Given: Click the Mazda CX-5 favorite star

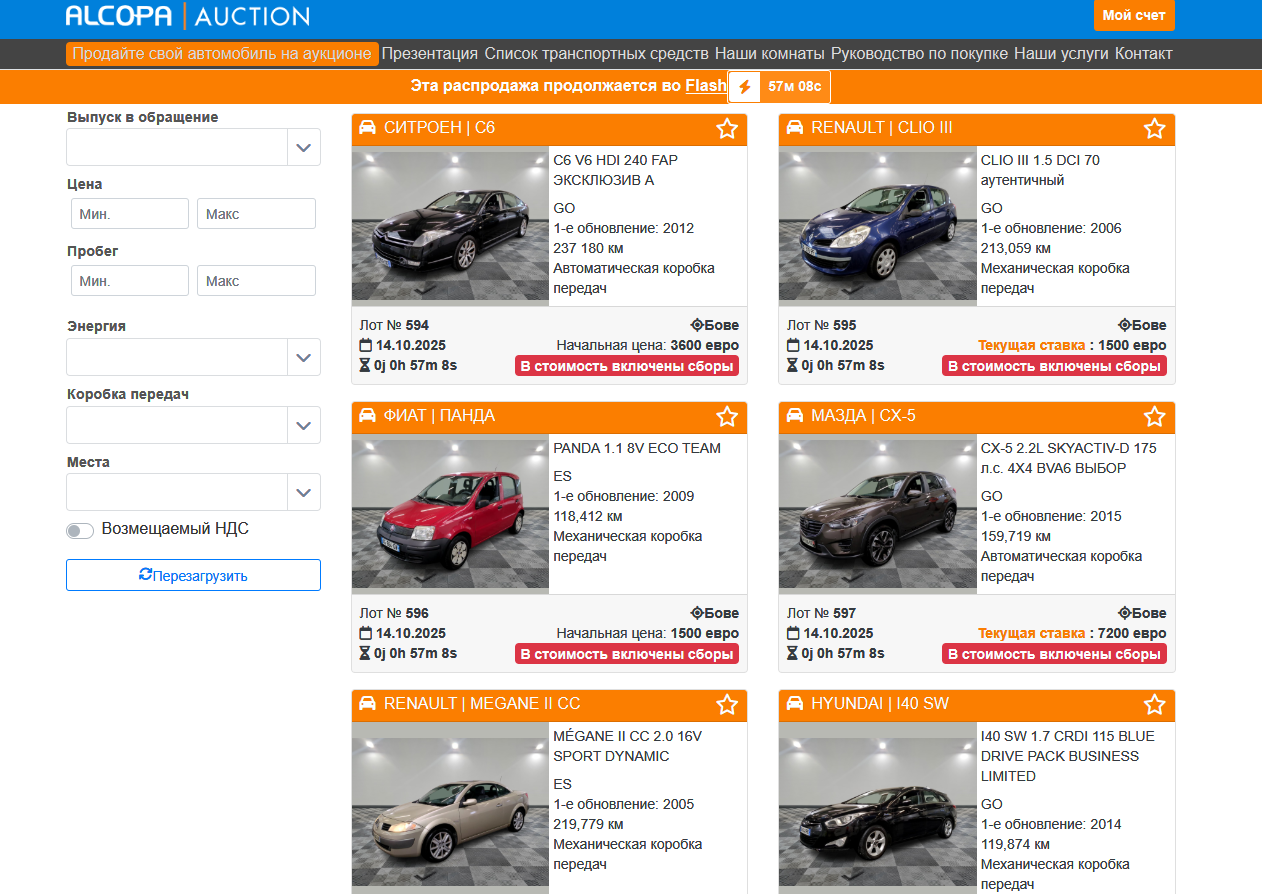Looking at the screenshot, I should click(1155, 416).
